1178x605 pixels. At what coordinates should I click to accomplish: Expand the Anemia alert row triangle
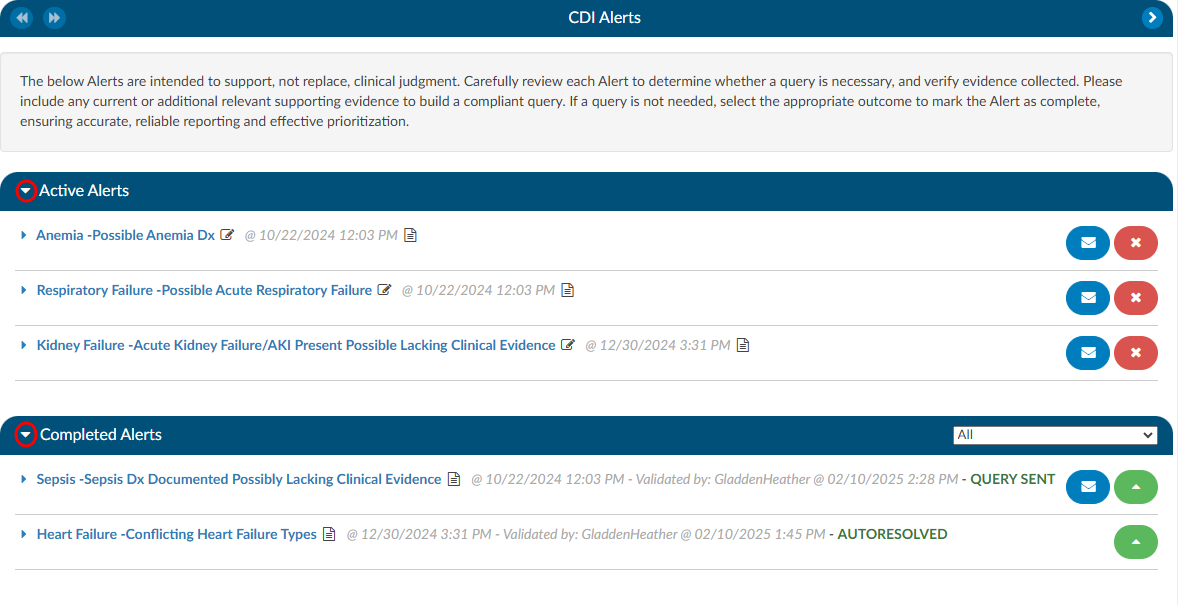(24, 235)
